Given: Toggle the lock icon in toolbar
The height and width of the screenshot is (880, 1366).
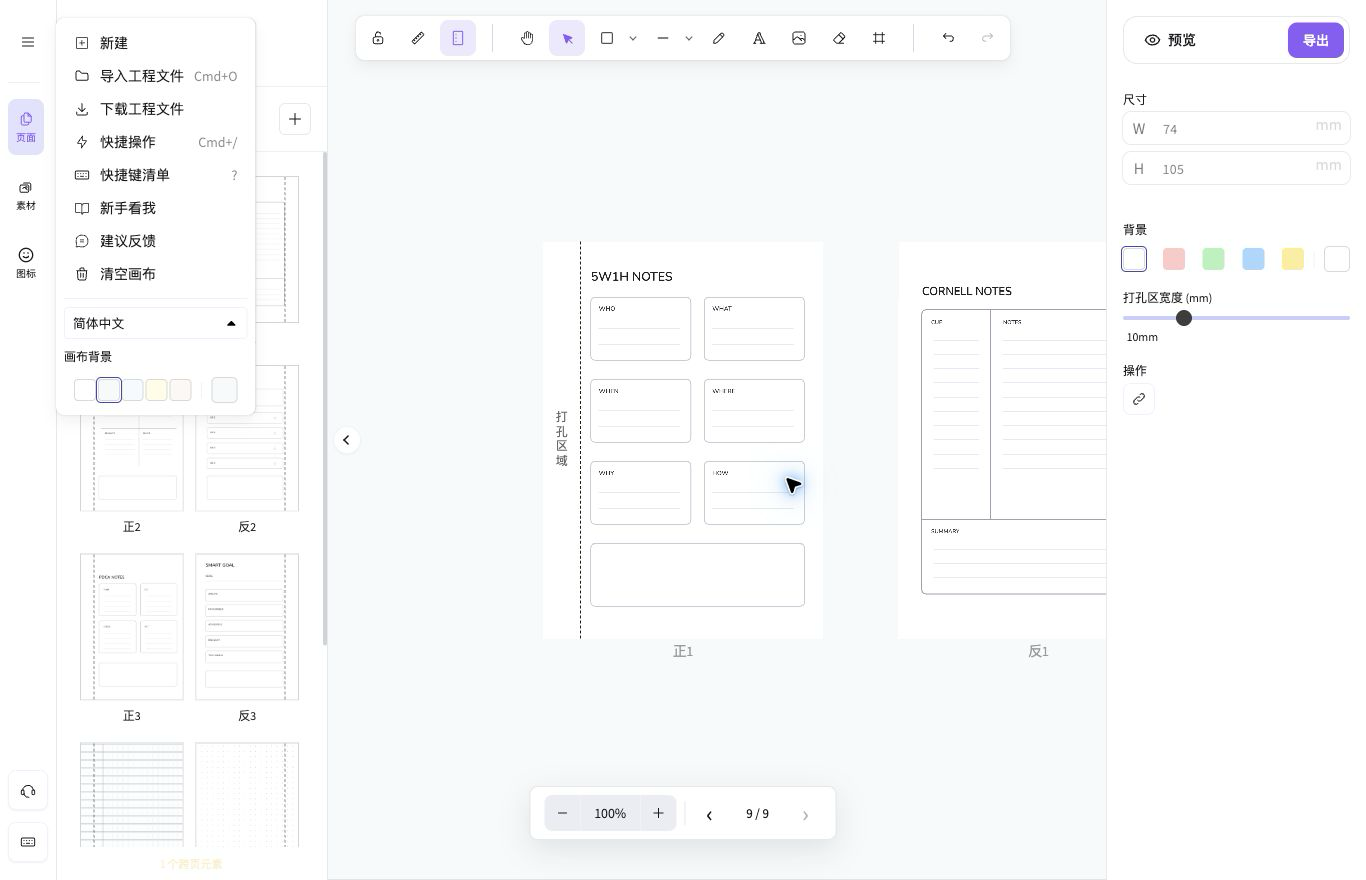Looking at the screenshot, I should 378,38.
